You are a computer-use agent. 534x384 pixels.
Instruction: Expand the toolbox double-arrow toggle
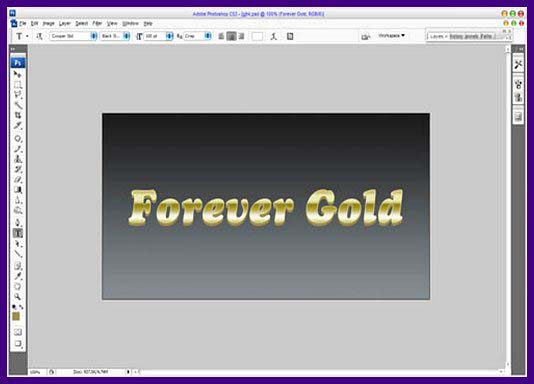pyautogui.click(x=13, y=49)
